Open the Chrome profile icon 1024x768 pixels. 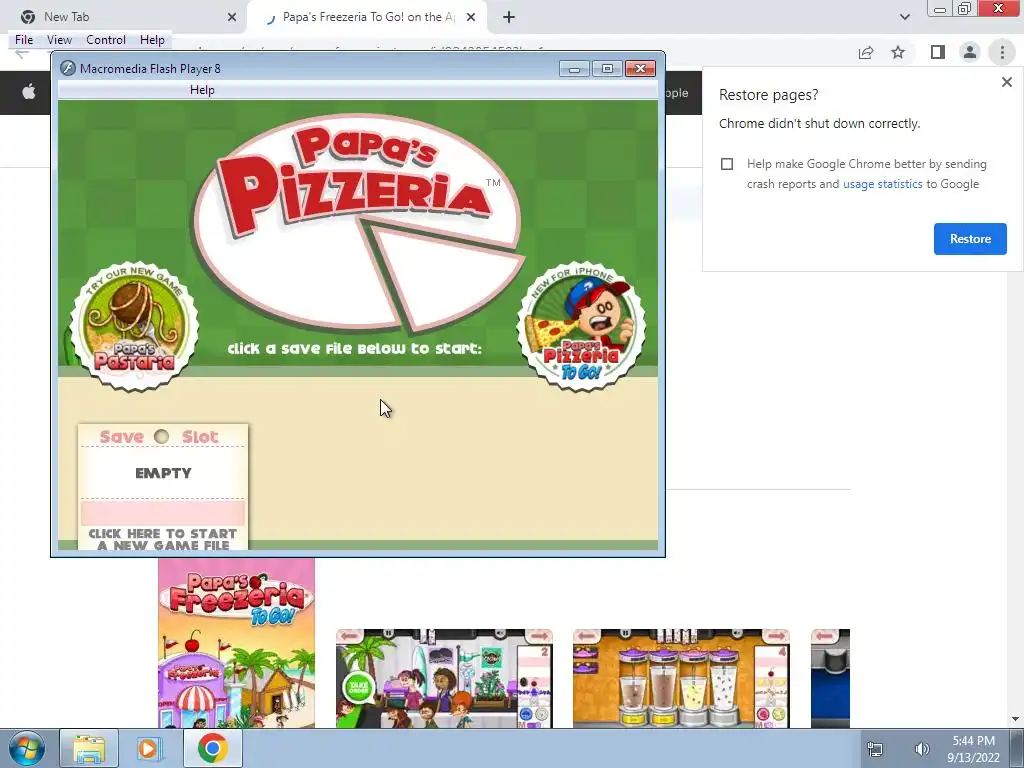tap(970, 52)
